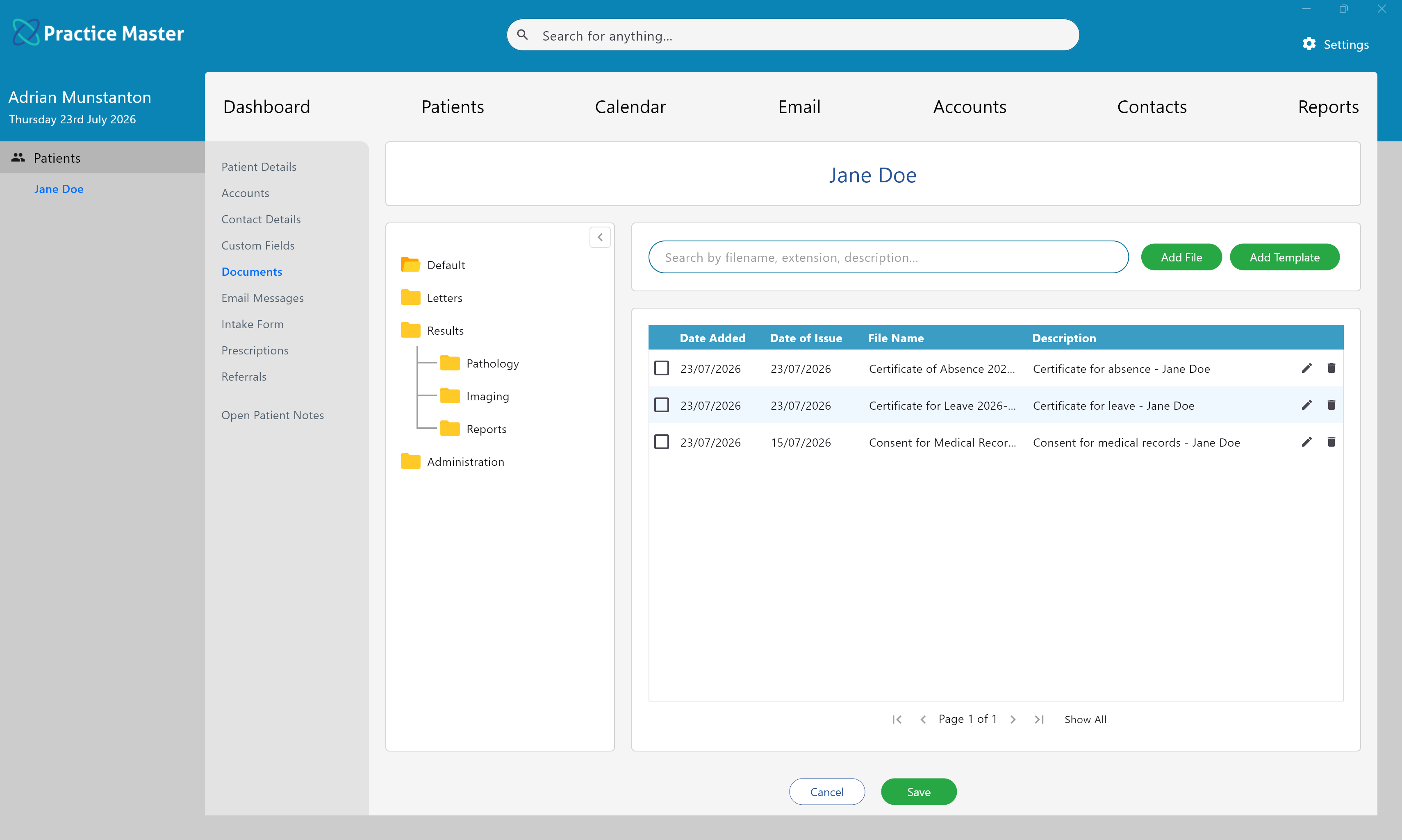Open the top Accounts tab

970,107
